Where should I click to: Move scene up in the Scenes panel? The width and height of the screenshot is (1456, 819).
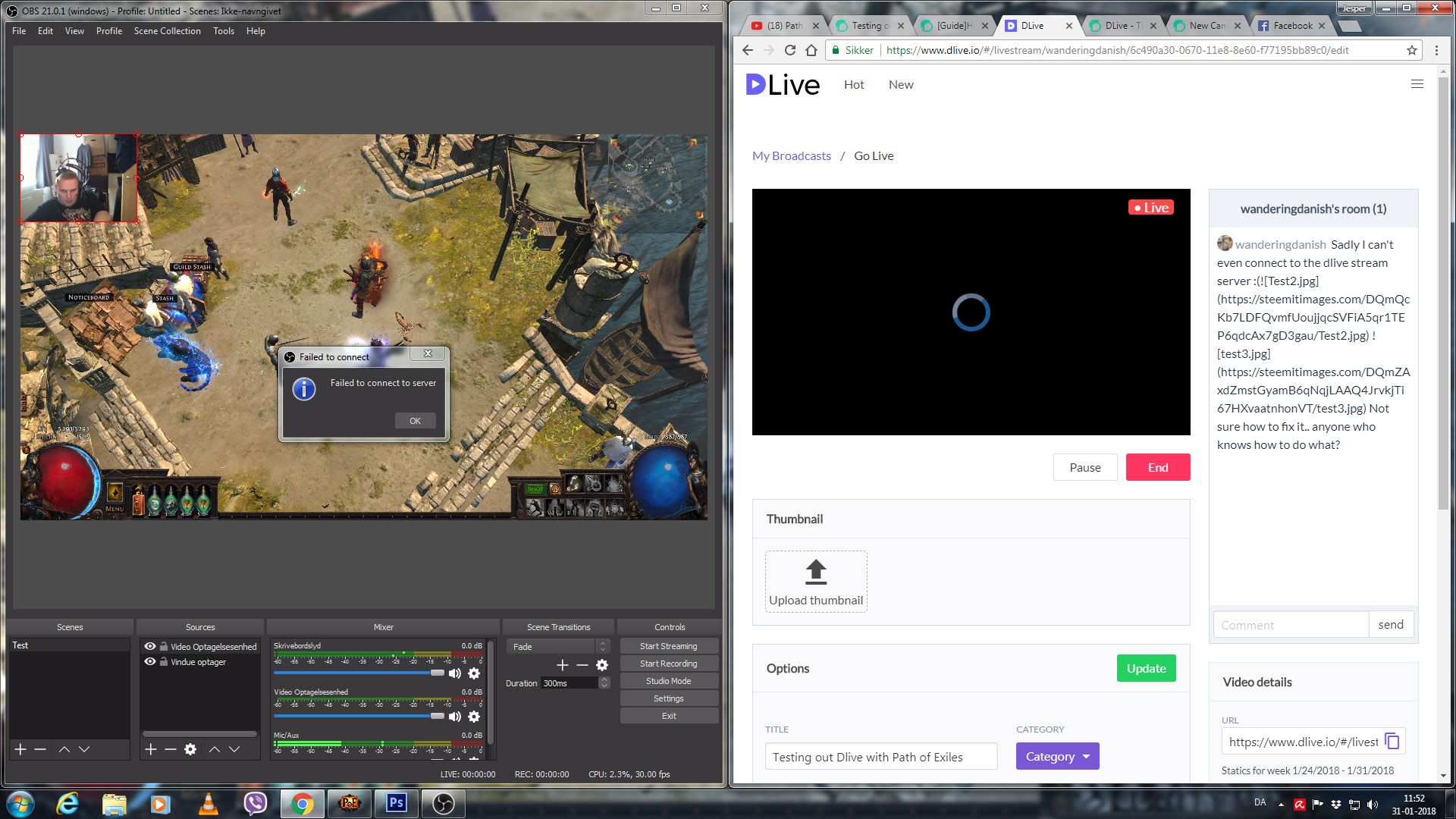64,749
